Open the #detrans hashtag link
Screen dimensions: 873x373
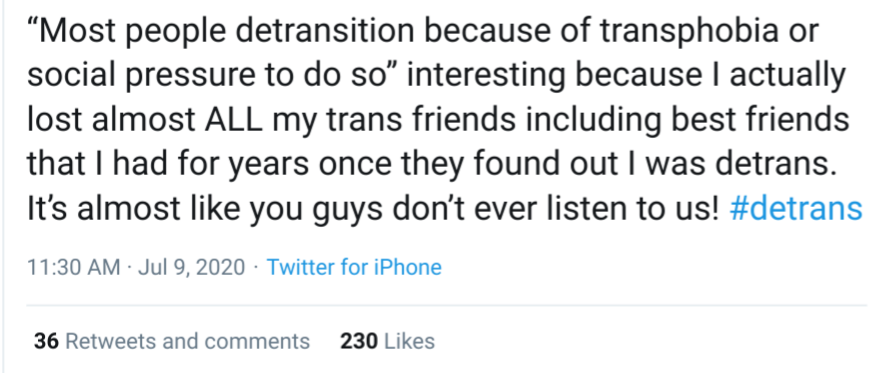pos(796,208)
